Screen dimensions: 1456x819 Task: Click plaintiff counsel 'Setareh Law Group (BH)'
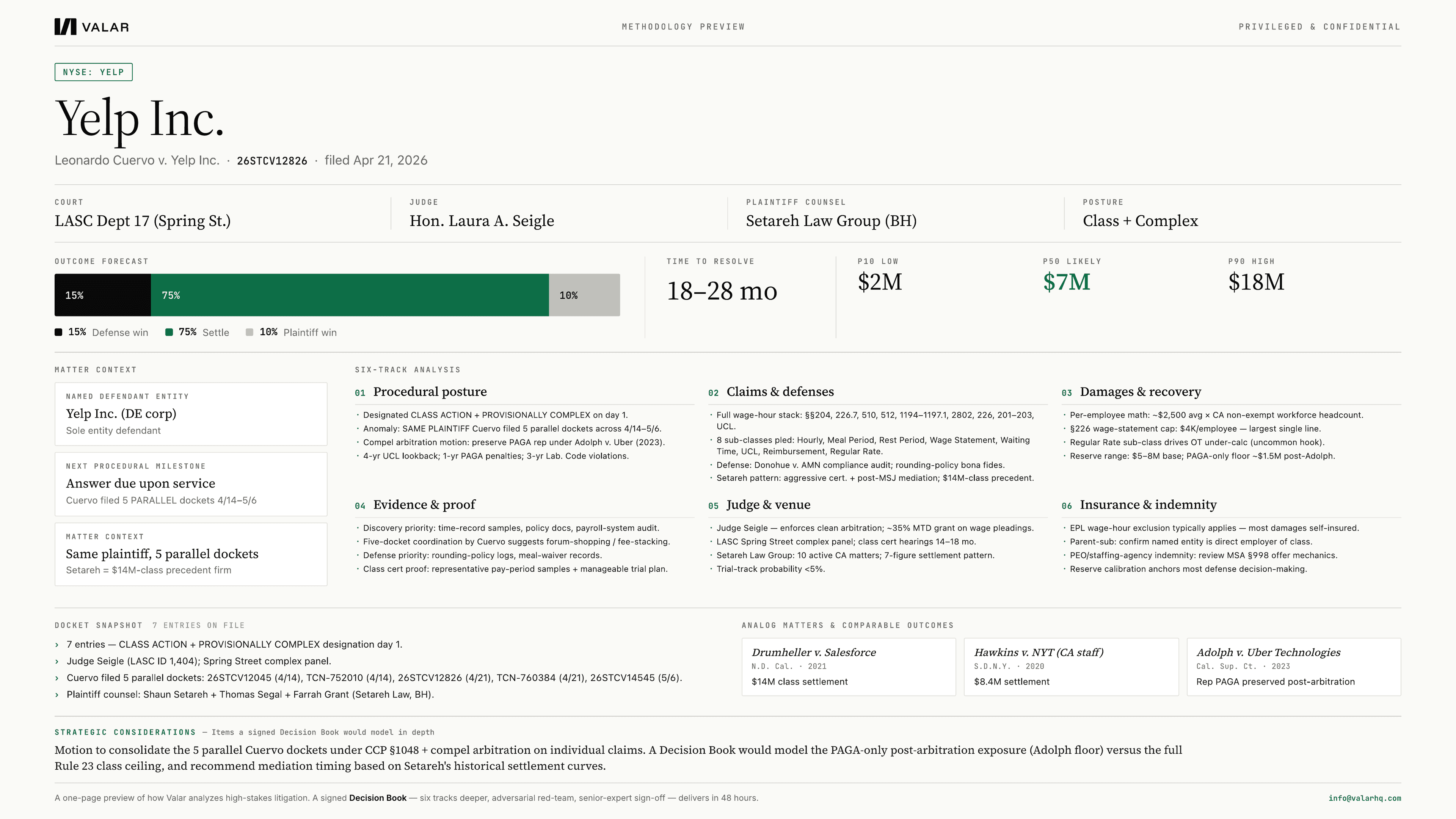(831, 221)
